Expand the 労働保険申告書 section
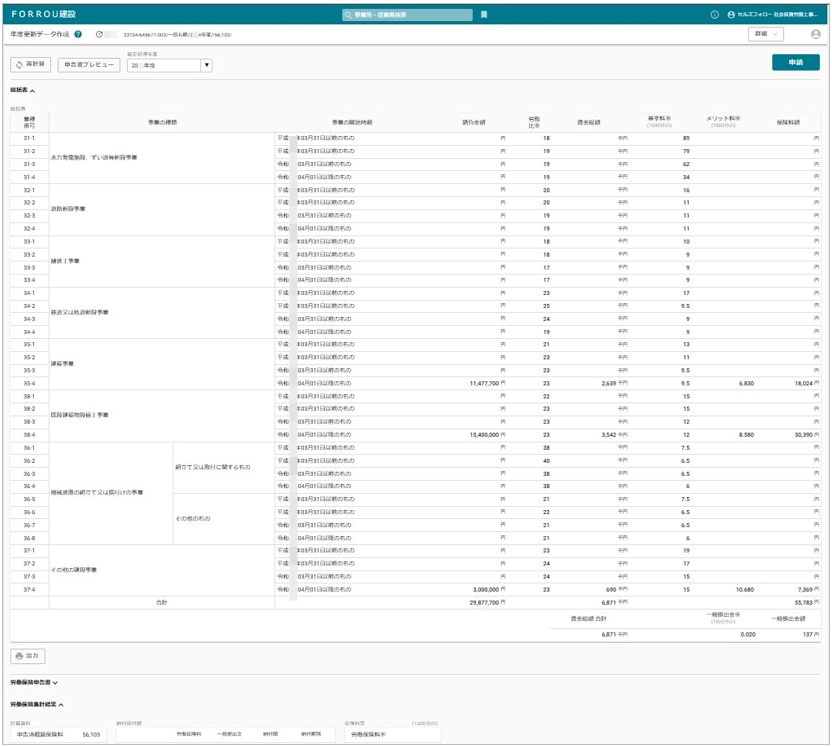 pyautogui.click(x=34, y=683)
